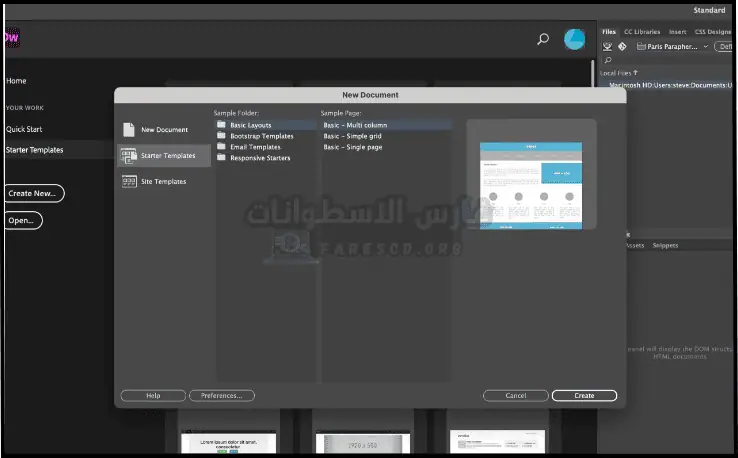Click the New Document page icon

129,130
